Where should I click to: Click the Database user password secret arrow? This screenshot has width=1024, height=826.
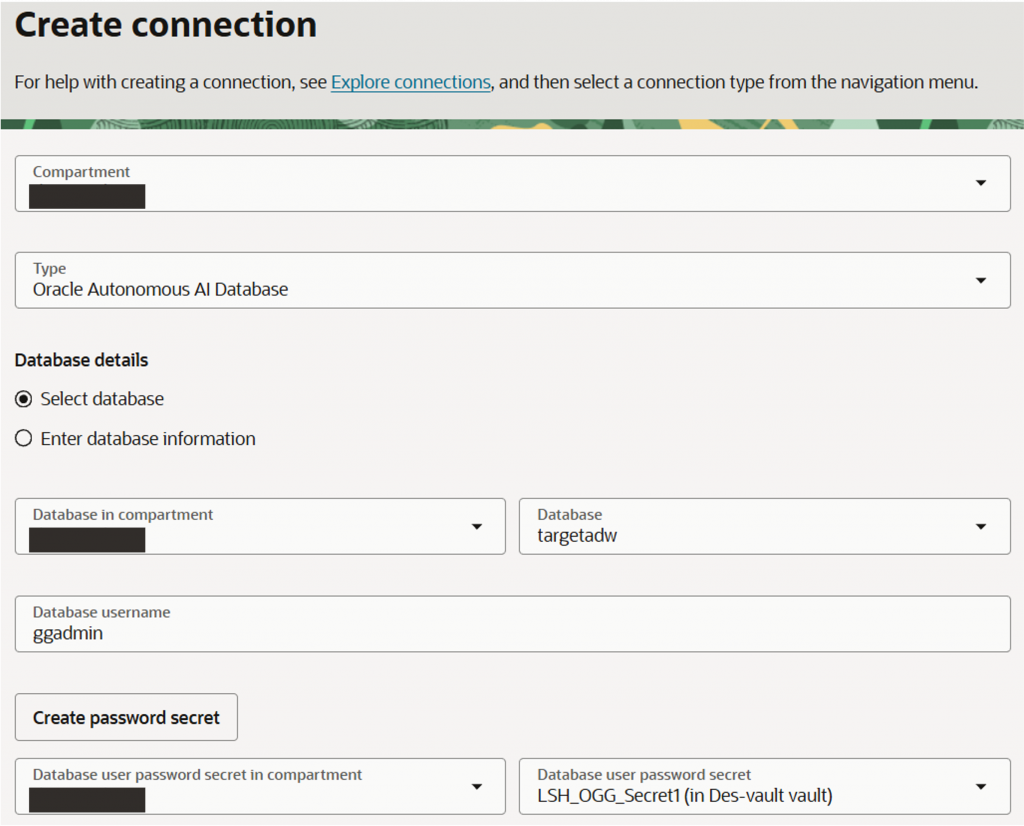click(x=980, y=786)
